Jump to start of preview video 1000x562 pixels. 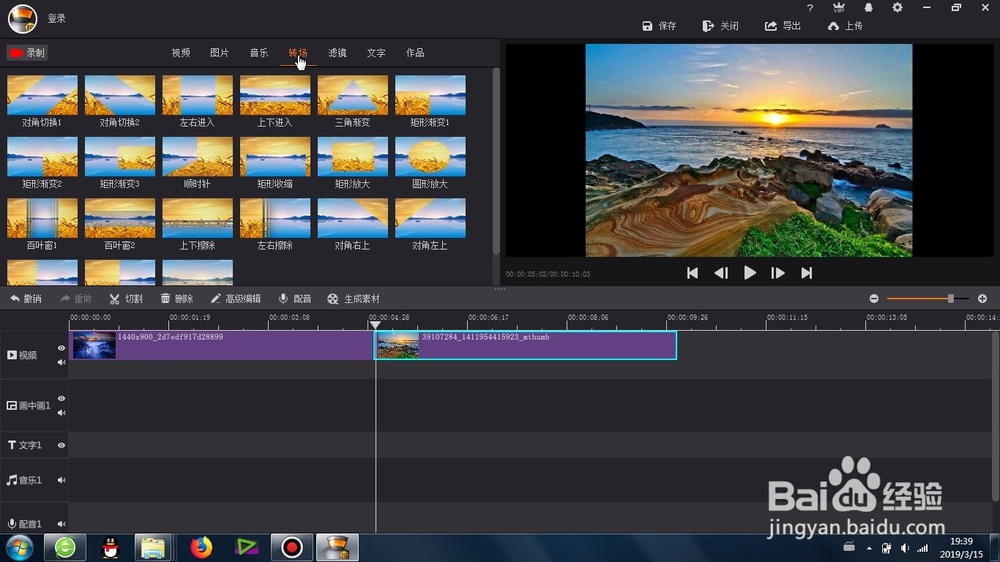pyautogui.click(x=692, y=273)
